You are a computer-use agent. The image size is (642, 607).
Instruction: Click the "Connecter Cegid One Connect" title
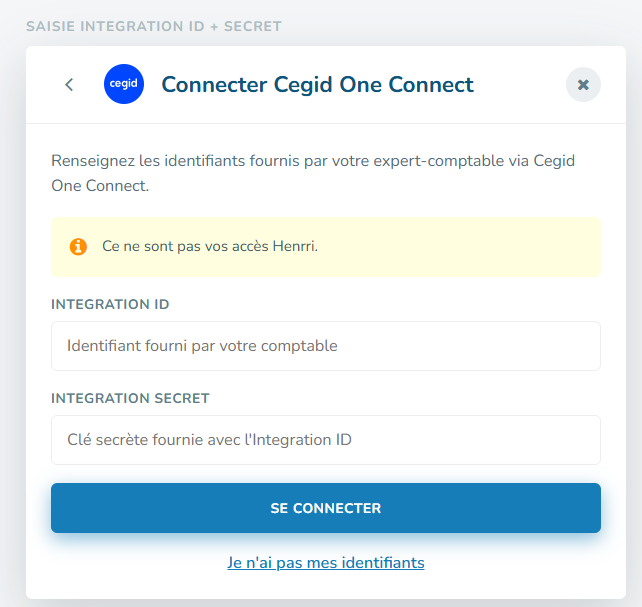tap(317, 85)
